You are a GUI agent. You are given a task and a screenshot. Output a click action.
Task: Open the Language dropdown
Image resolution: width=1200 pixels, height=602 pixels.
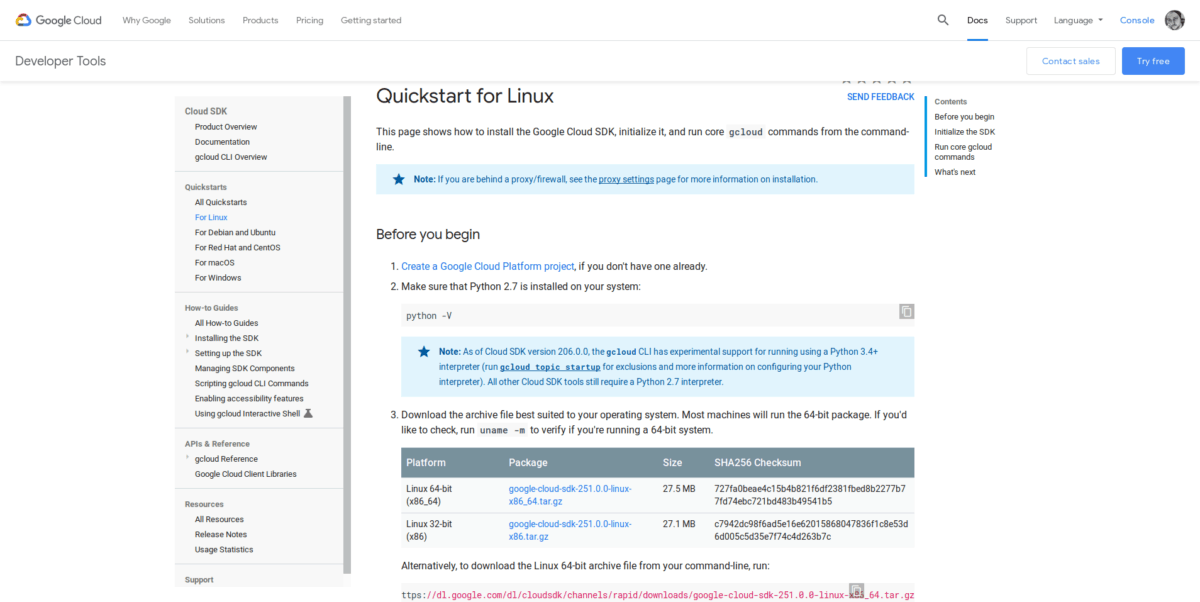click(x=1078, y=20)
